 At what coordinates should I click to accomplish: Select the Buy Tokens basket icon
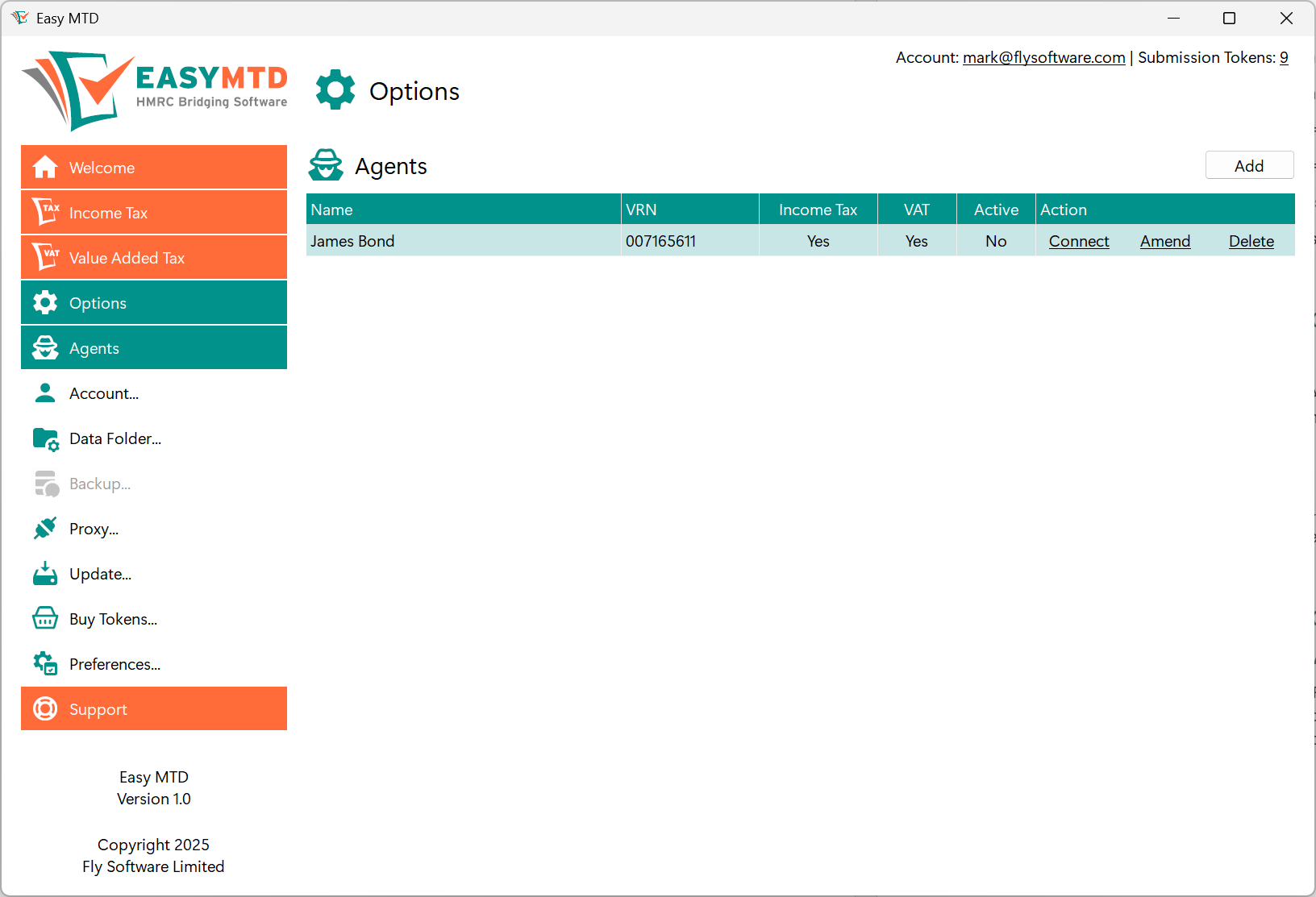pyautogui.click(x=45, y=618)
